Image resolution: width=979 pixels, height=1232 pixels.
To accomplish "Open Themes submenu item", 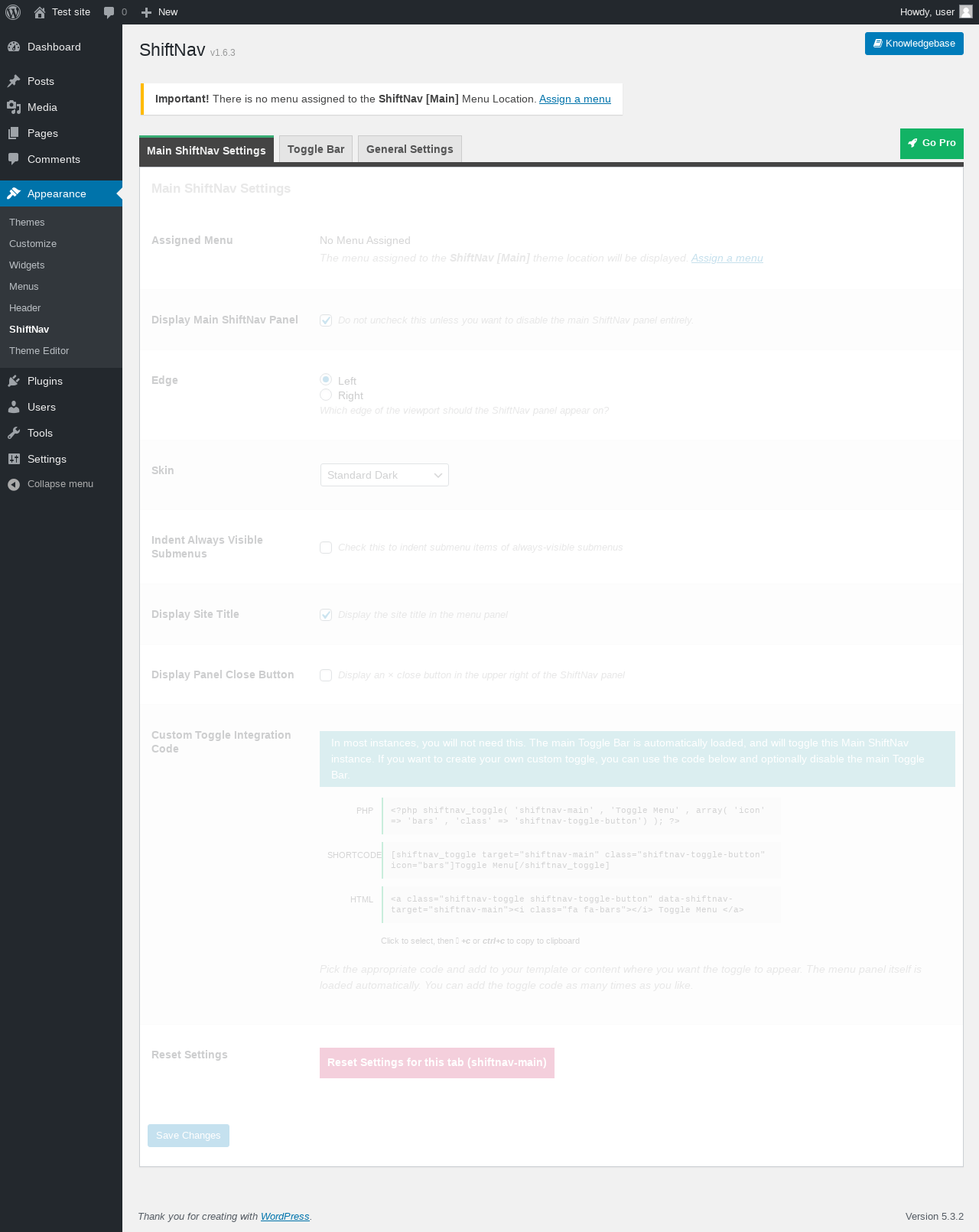I will 27,223.
